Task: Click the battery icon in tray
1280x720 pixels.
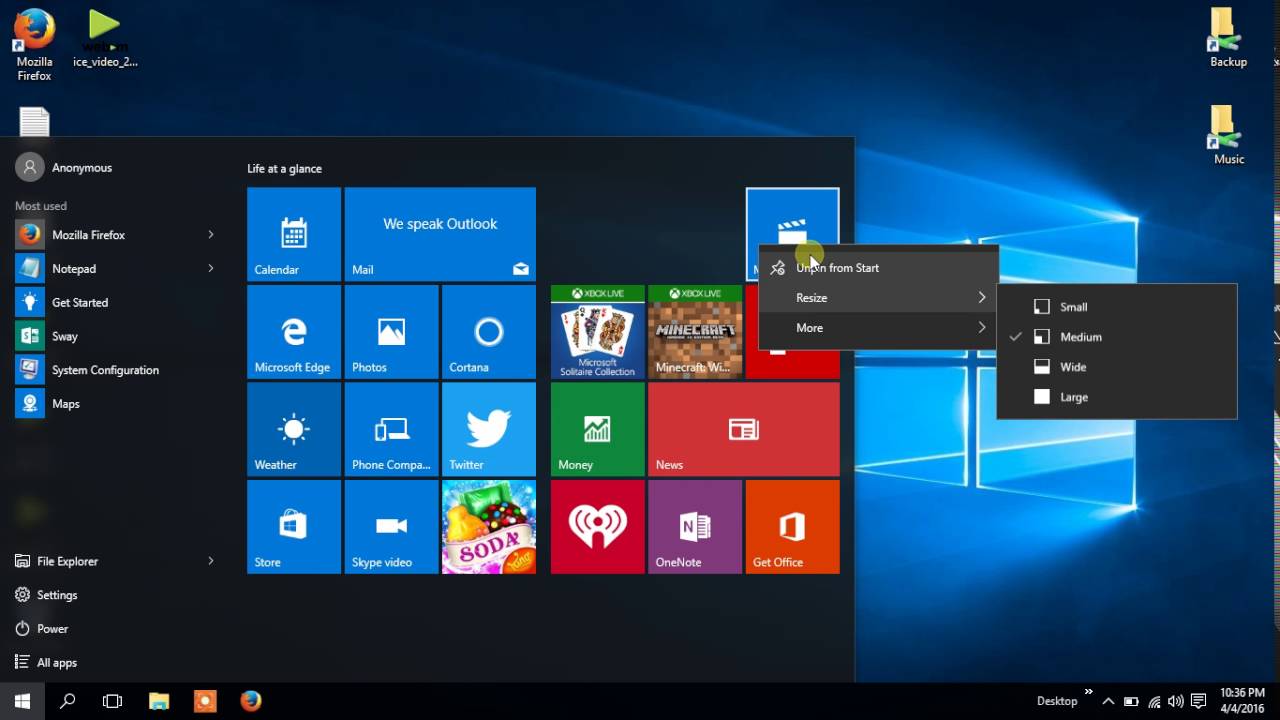Action: (1131, 701)
